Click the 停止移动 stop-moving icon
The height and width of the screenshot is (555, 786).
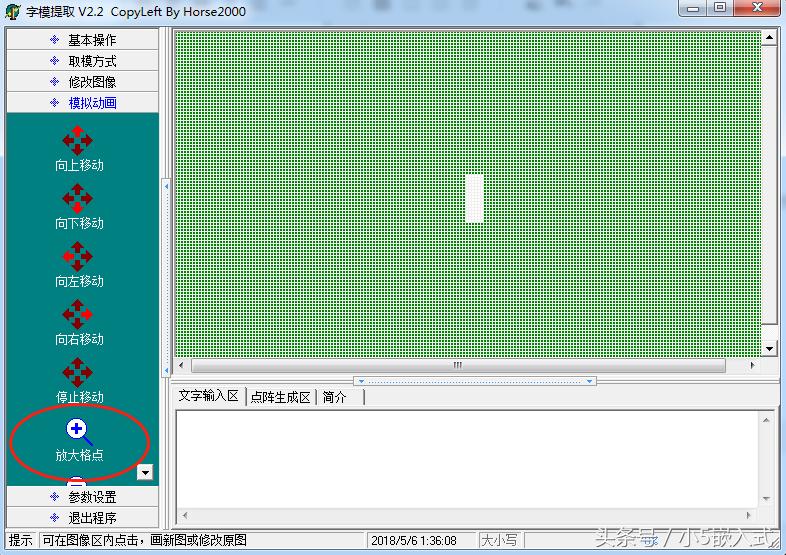pyautogui.click(x=77, y=373)
